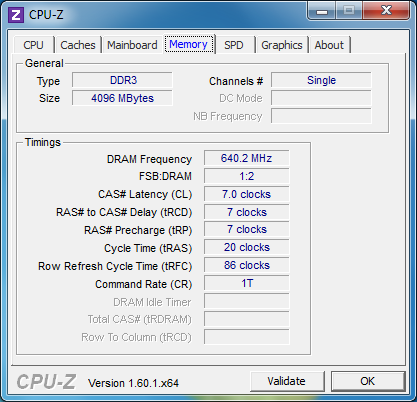This screenshot has height=402, width=417.
Task: Minimize the CPU-Z window
Action: tap(322, 11)
